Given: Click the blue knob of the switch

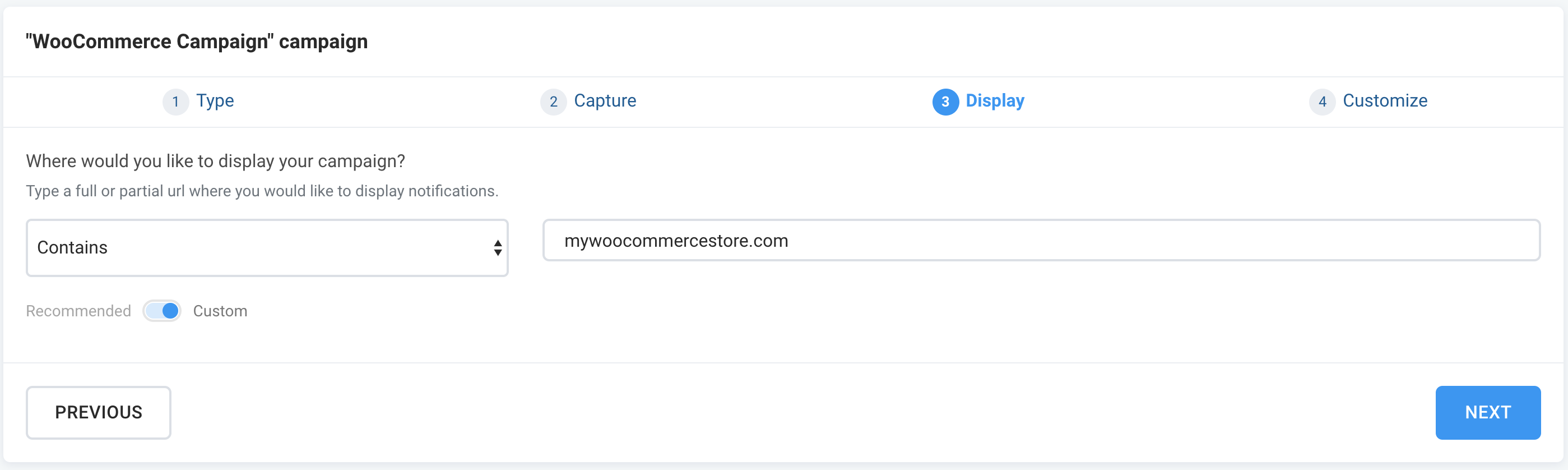Looking at the screenshot, I should click(x=170, y=311).
